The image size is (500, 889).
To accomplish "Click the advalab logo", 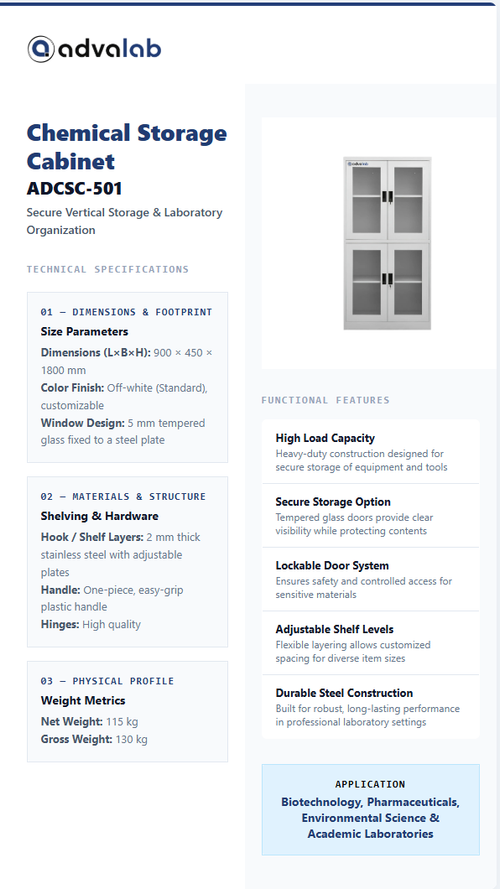I will coord(94,49).
